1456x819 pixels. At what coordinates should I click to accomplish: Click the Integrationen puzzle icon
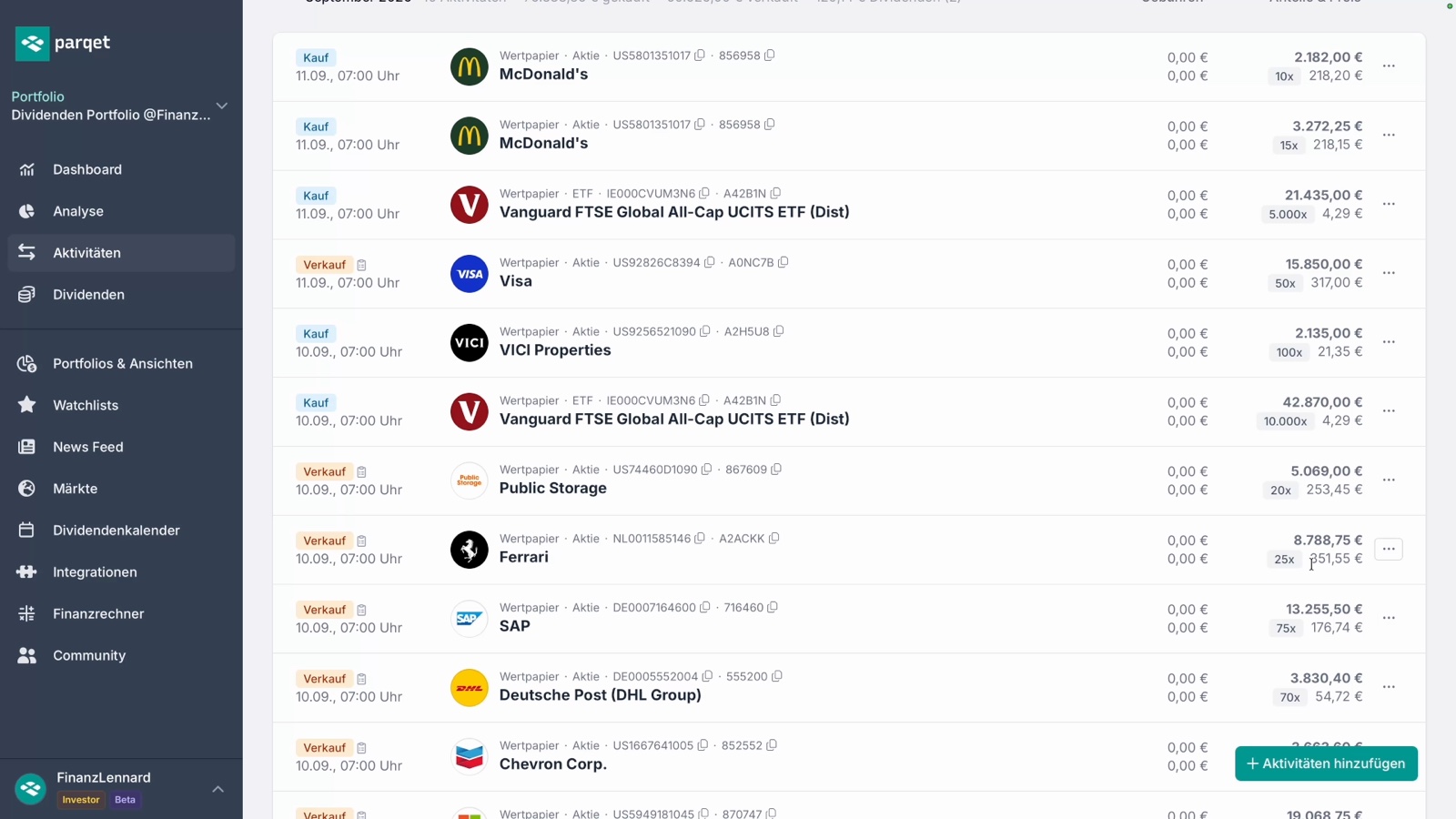pyautogui.click(x=26, y=571)
